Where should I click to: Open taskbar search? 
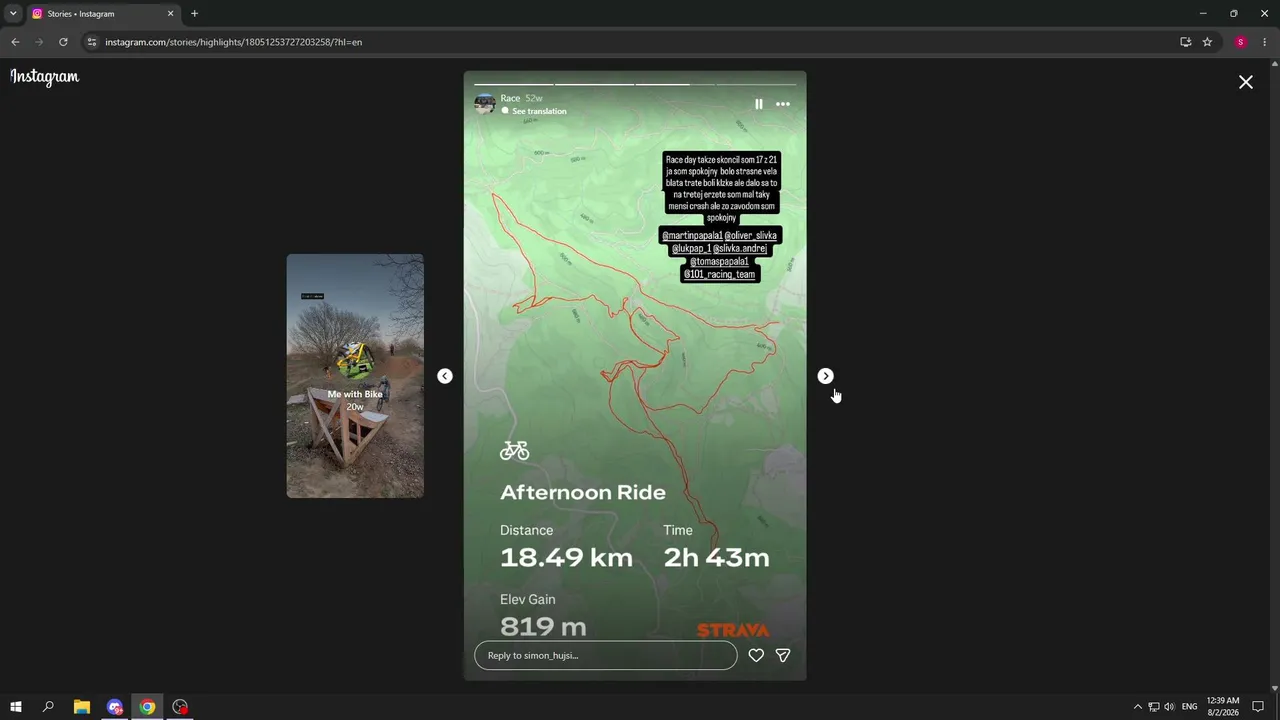coord(48,707)
